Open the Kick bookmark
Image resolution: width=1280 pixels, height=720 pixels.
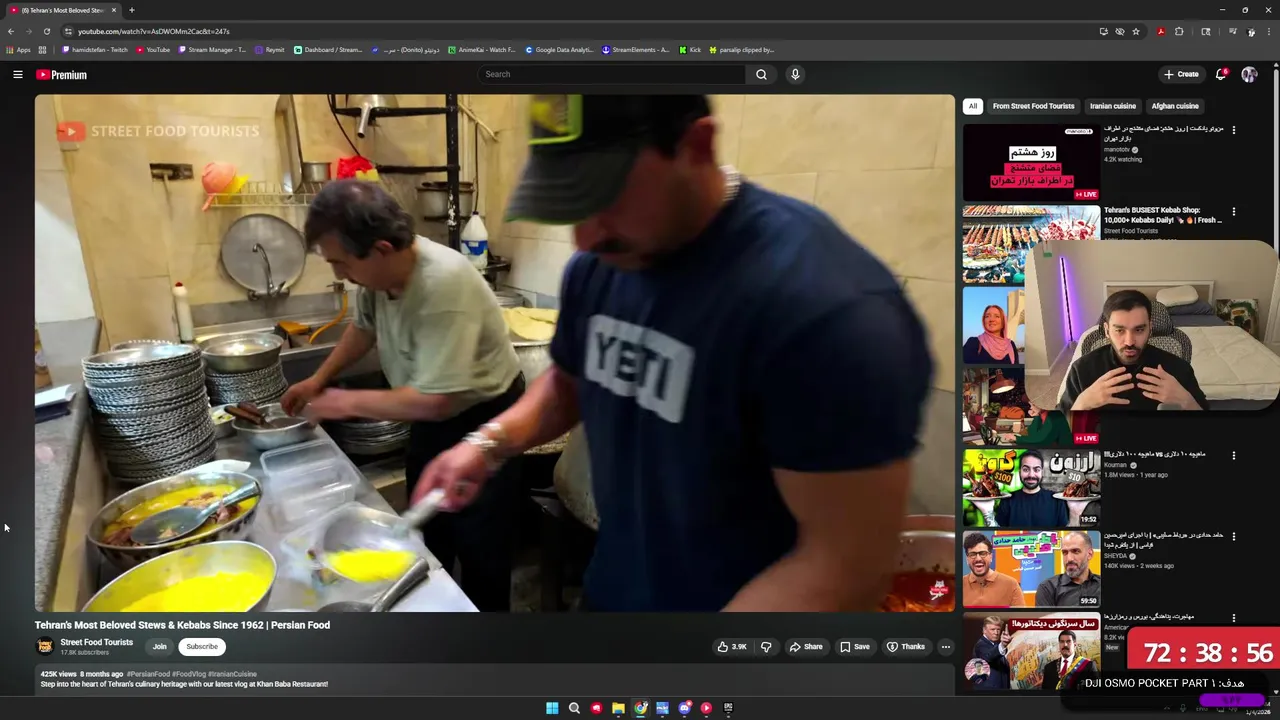(x=690, y=50)
